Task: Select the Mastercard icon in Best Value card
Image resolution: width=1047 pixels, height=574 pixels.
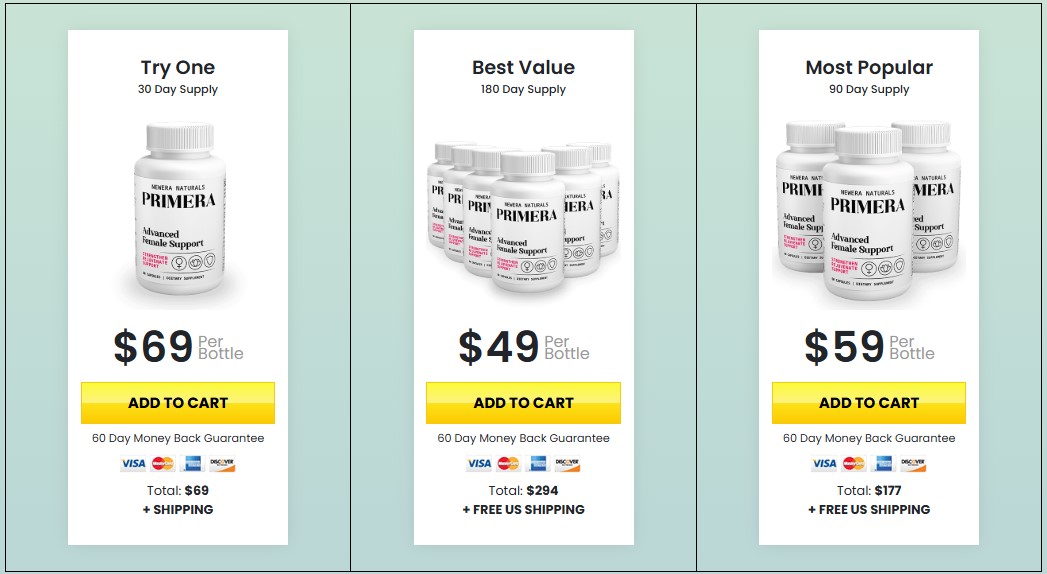Action: (x=508, y=464)
